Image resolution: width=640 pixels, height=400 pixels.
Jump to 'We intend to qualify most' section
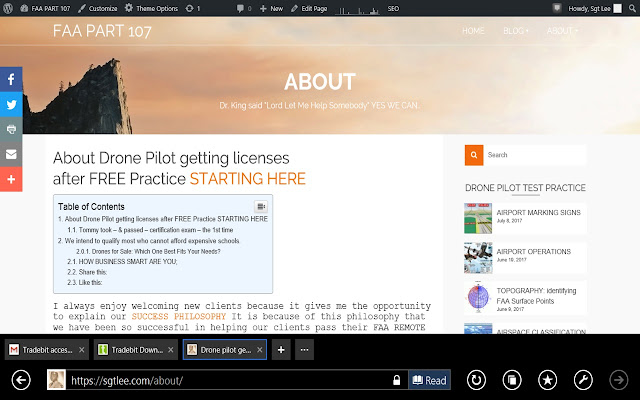[x=149, y=241]
